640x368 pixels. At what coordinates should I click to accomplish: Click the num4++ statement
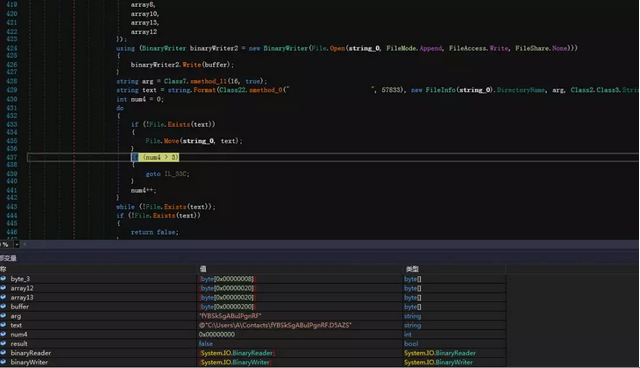click(143, 190)
